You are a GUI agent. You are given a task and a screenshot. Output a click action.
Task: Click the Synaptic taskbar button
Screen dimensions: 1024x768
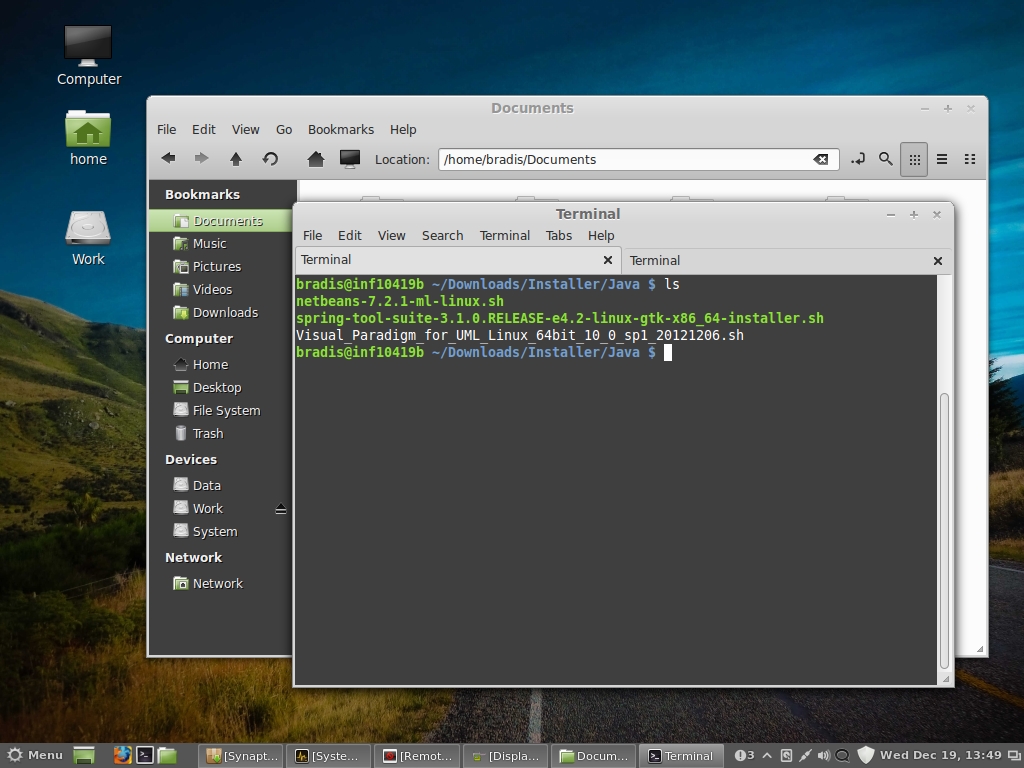241,756
